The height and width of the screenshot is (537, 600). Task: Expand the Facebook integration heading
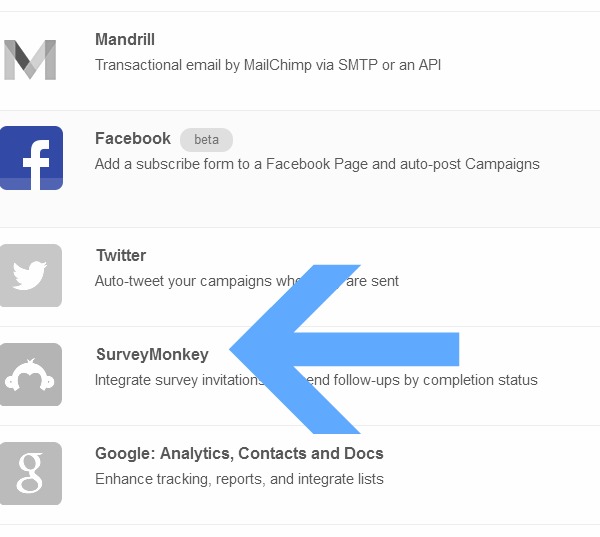133,138
